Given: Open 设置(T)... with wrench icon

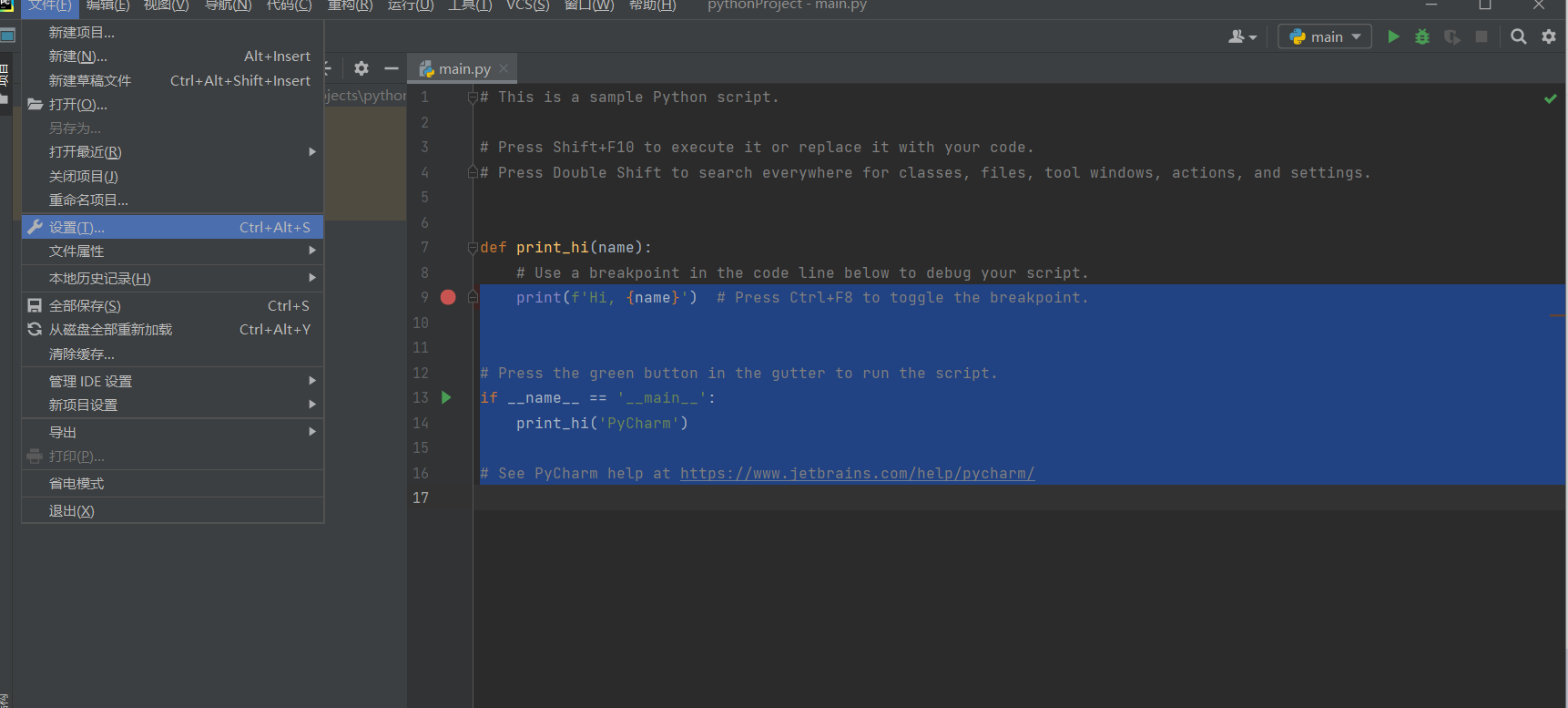Looking at the screenshot, I should pos(173,227).
